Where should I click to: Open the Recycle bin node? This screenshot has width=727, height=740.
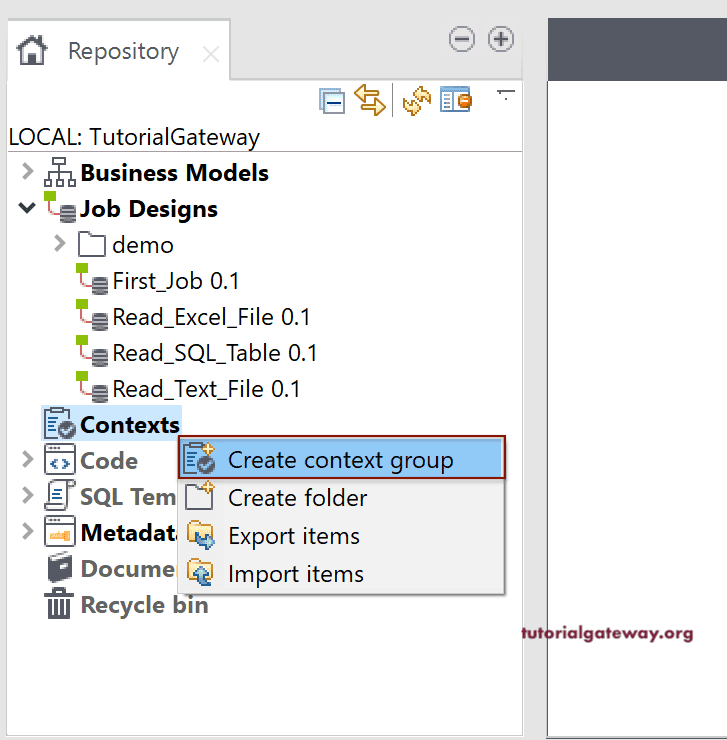point(143,605)
